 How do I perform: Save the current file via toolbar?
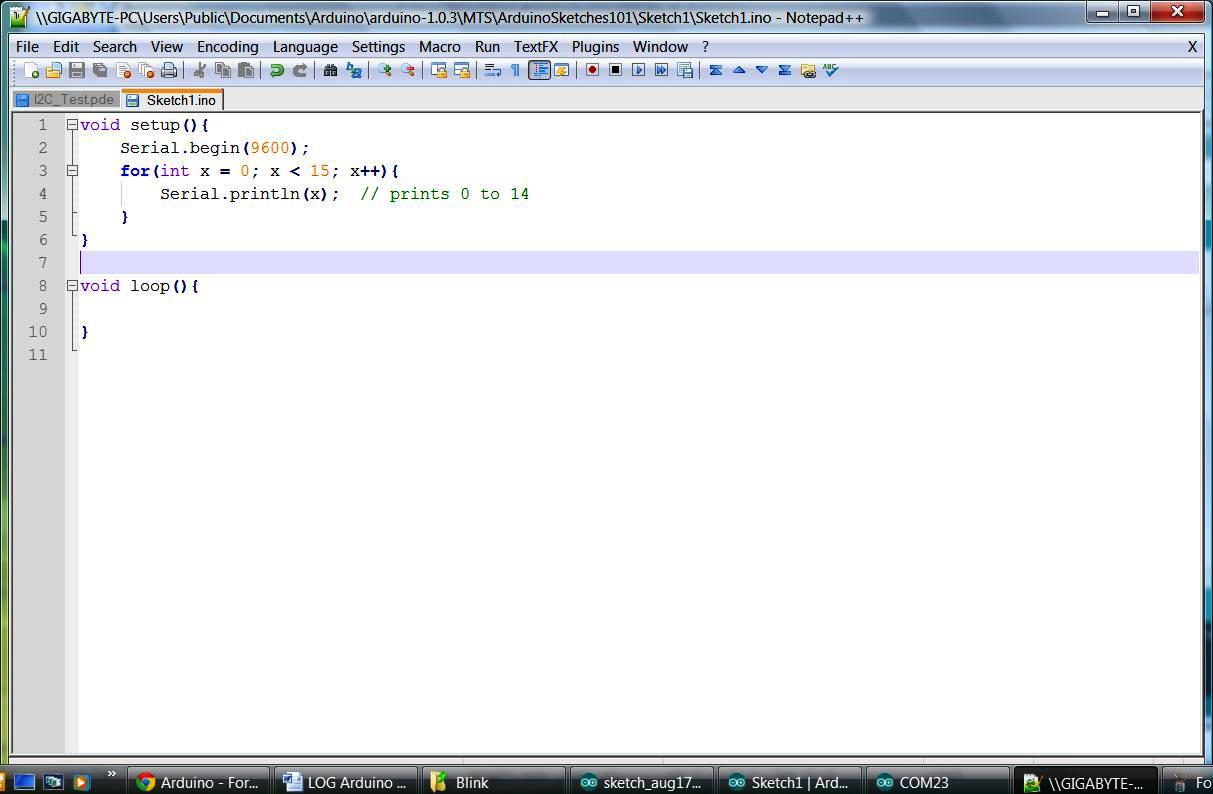pyautogui.click(x=77, y=70)
